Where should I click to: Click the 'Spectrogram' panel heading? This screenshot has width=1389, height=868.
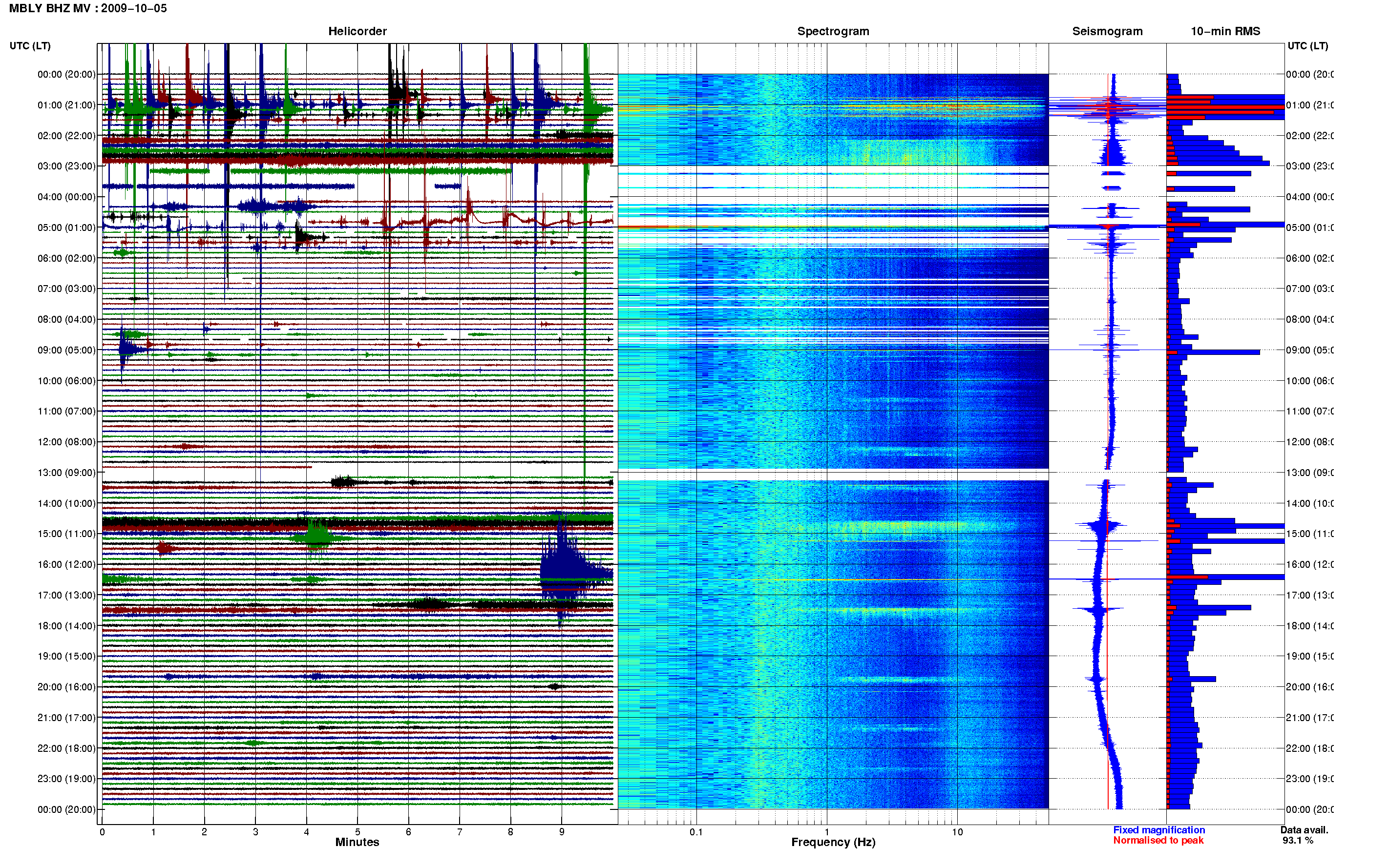pos(833,31)
